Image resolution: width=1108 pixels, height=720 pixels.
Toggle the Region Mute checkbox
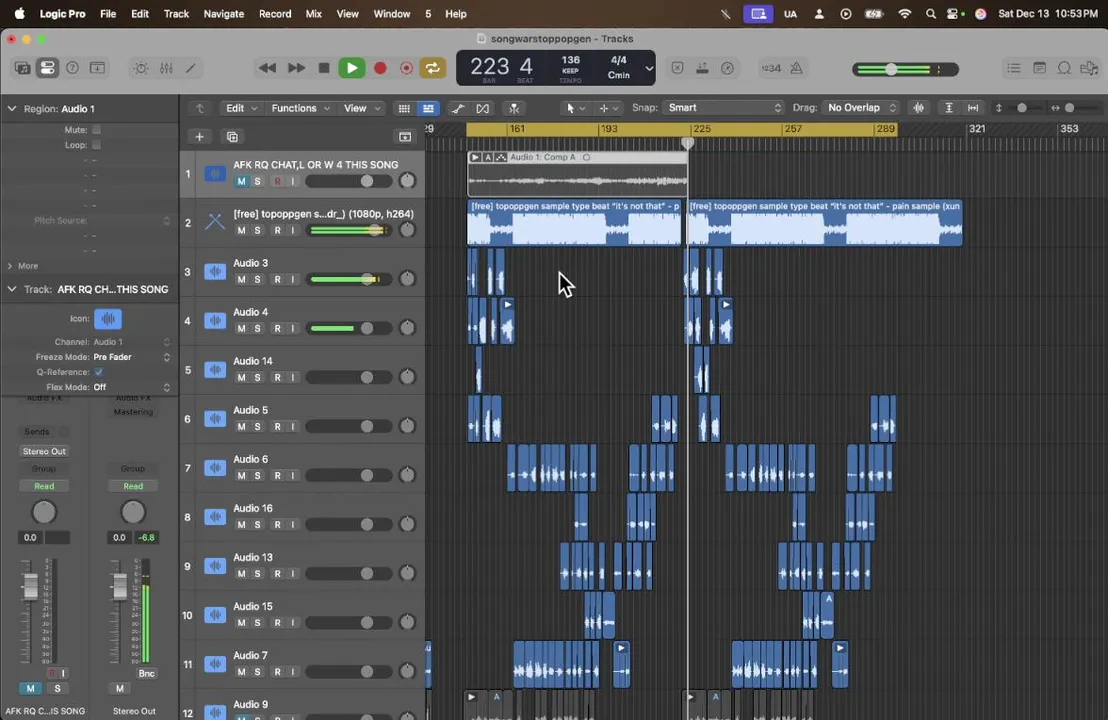pyautogui.click(x=97, y=130)
